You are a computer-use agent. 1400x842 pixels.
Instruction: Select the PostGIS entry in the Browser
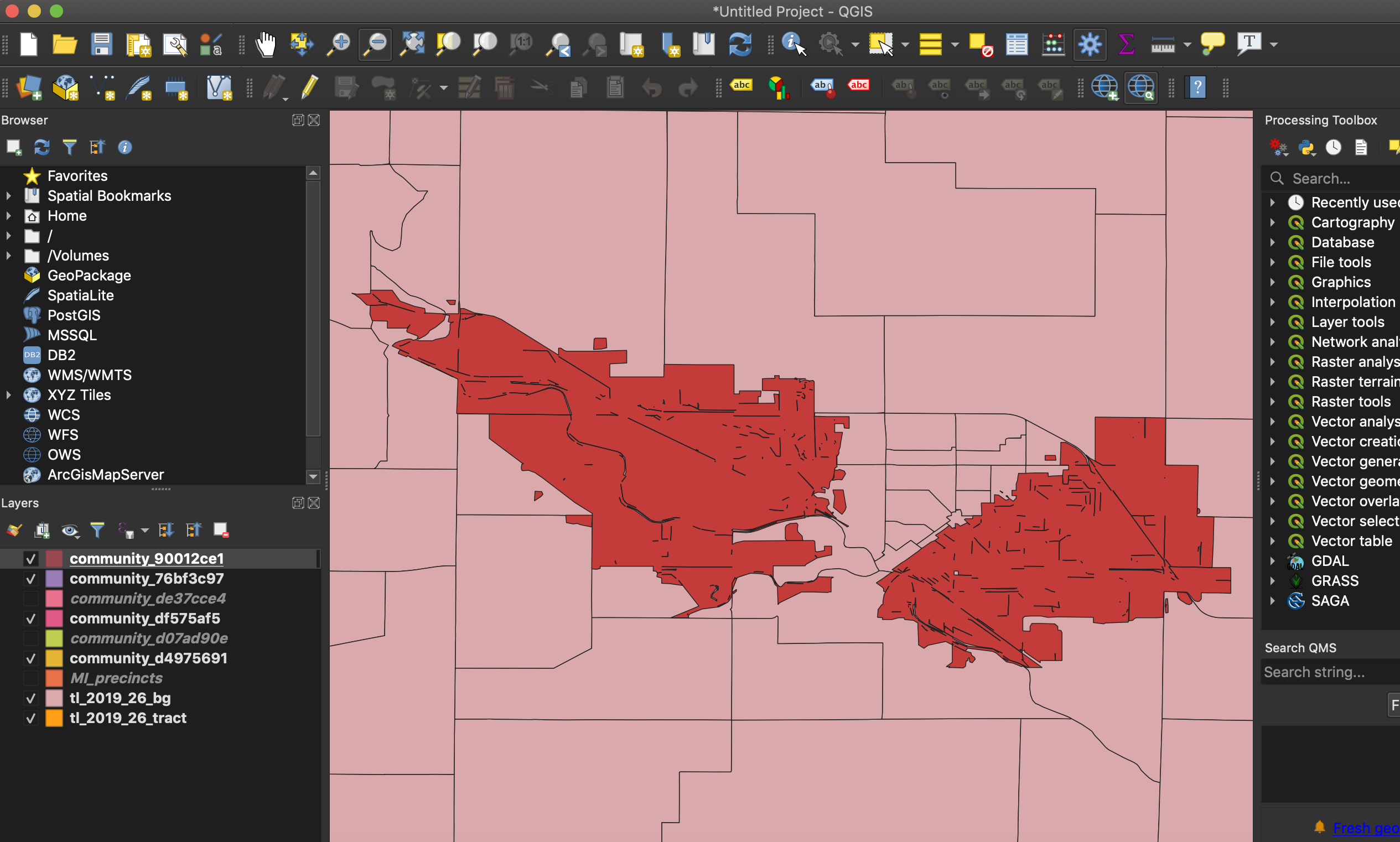74,315
